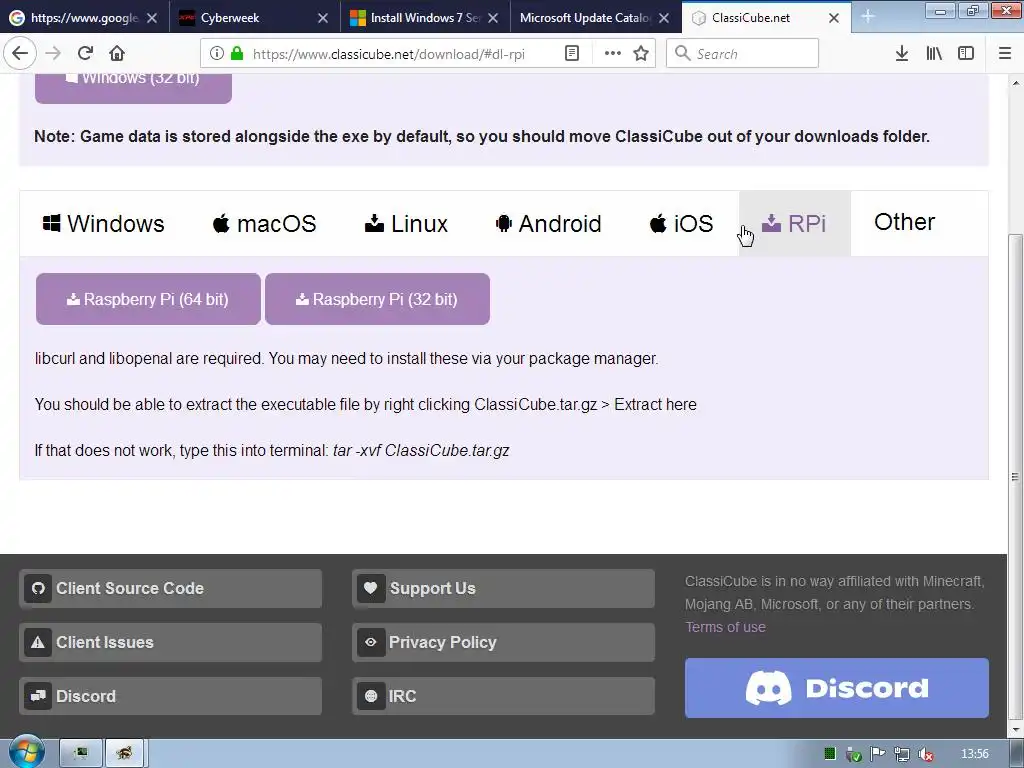Click the Windows (32 bit) download button

coord(133,88)
